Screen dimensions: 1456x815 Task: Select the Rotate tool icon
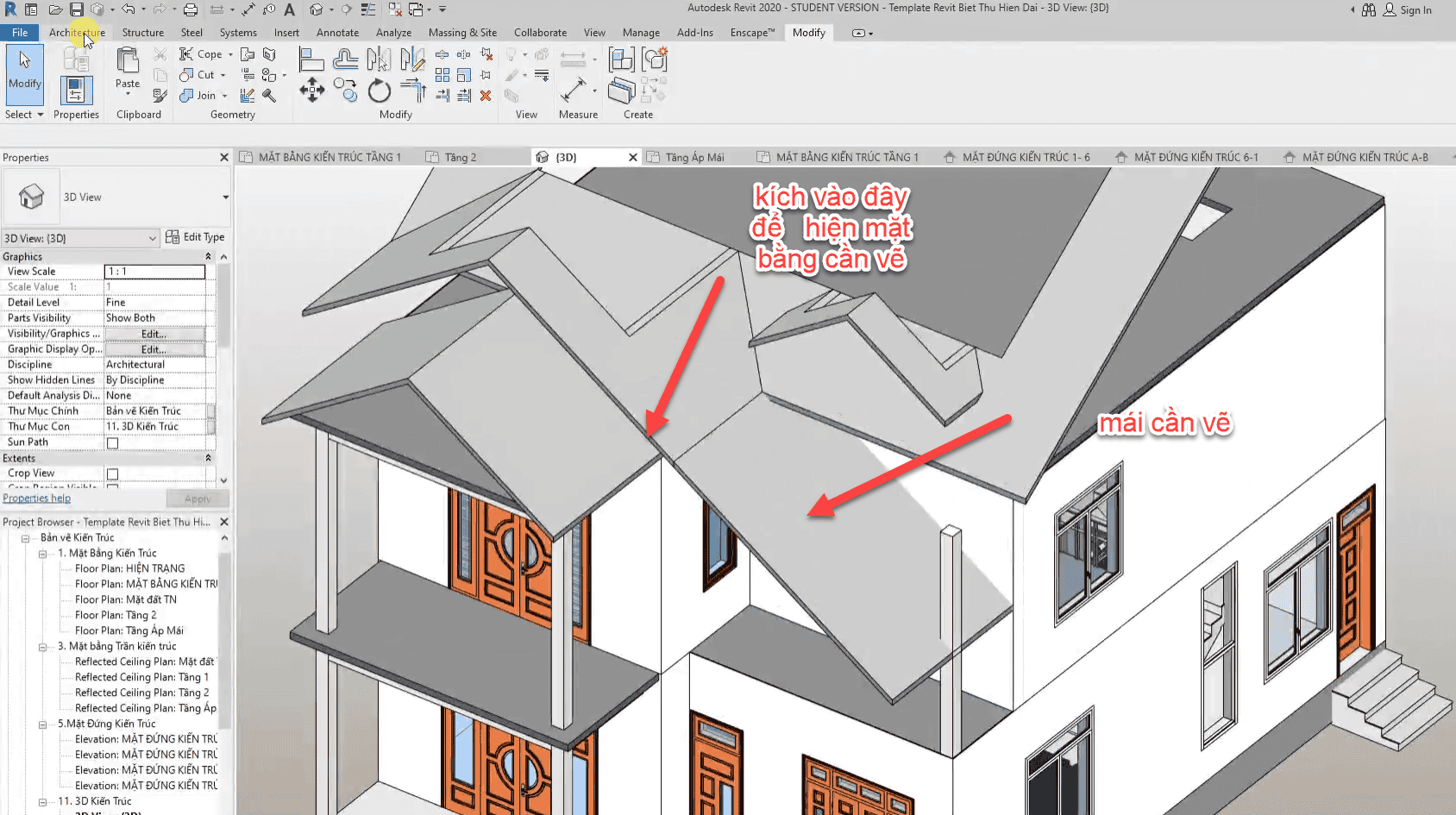click(380, 90)
